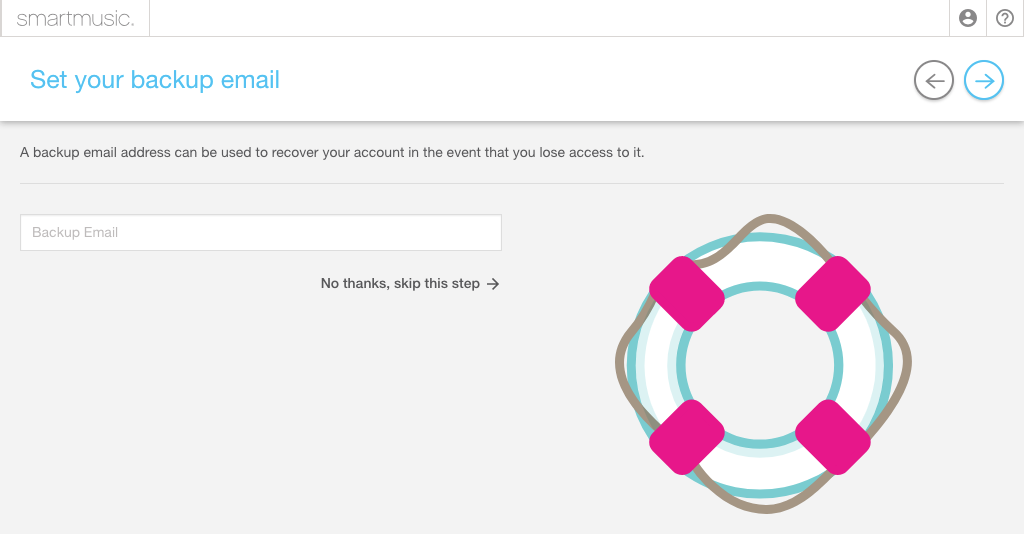1024x534 pixels.
Task: Continue with the blue right arrow button
Action: [x=984, y=80]
